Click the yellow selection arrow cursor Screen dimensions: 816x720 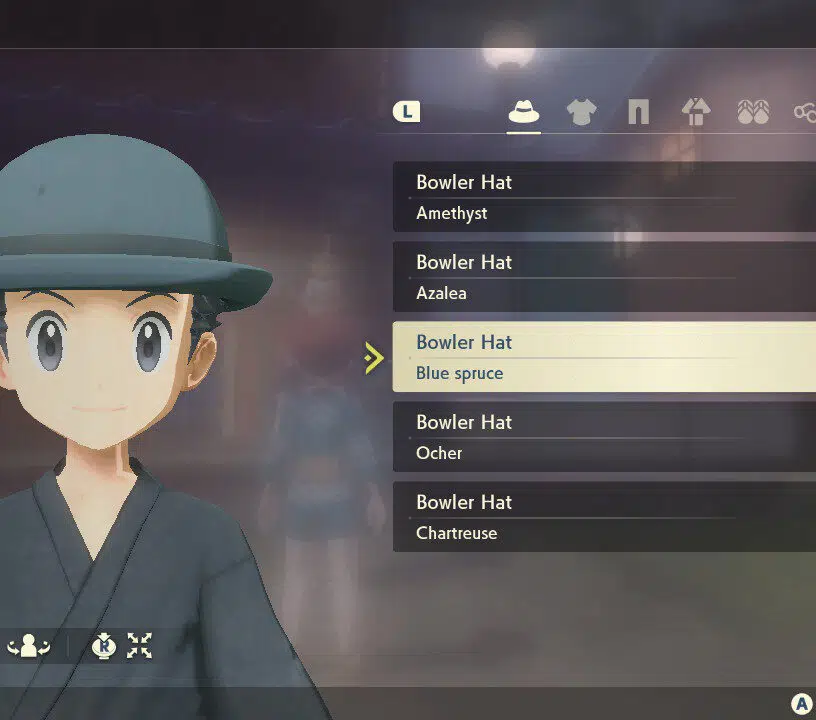(x=374, y=357)
